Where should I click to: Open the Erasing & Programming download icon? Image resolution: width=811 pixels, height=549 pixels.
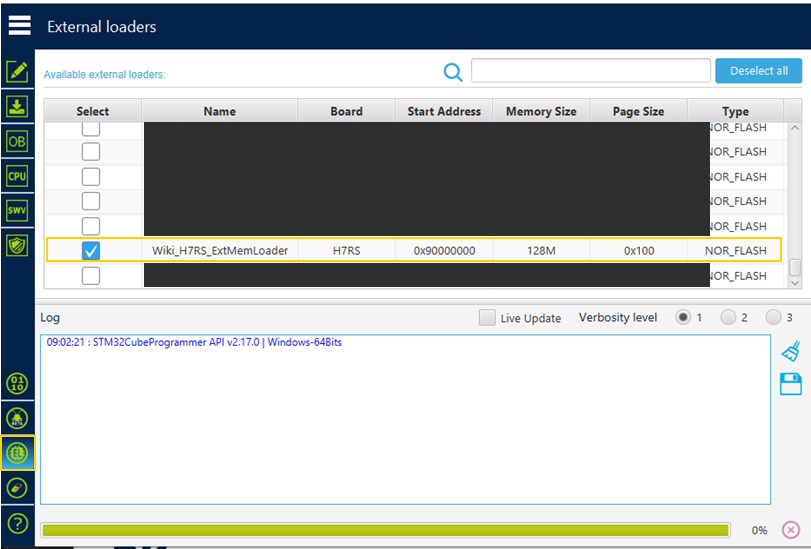(17, 106)
